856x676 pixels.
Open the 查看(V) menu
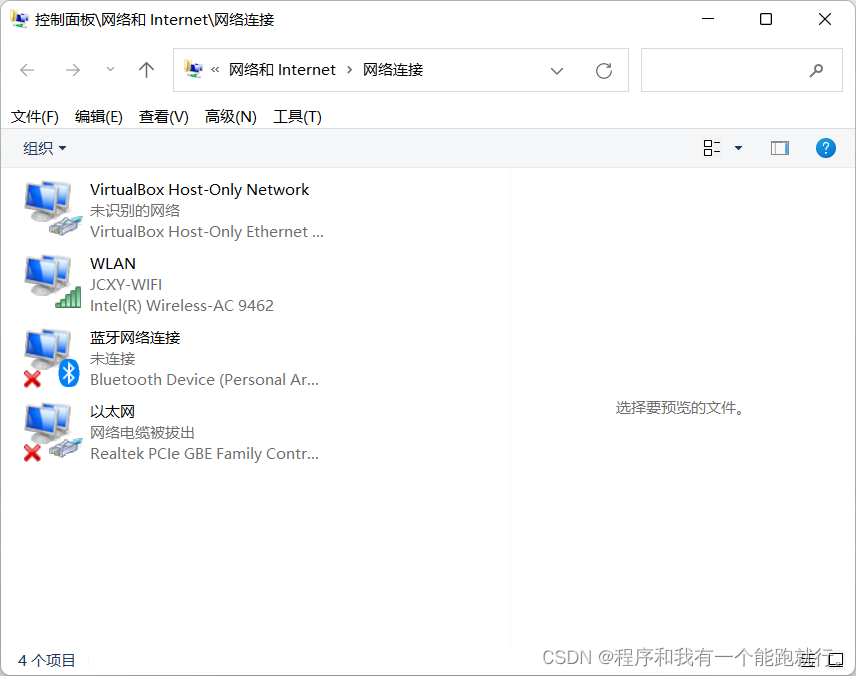click(163, 116)
